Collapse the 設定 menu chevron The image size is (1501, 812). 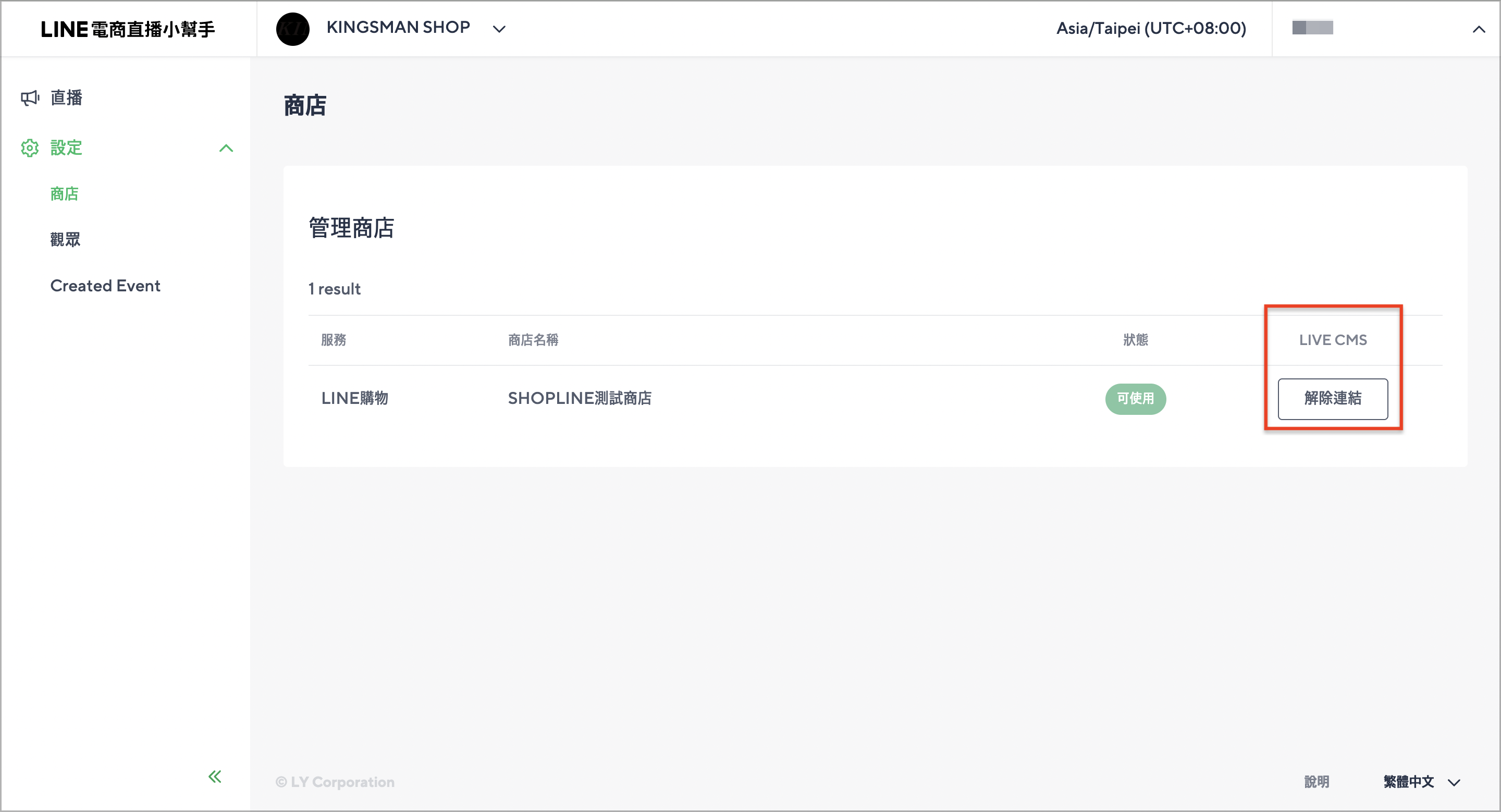pos(226,149)
